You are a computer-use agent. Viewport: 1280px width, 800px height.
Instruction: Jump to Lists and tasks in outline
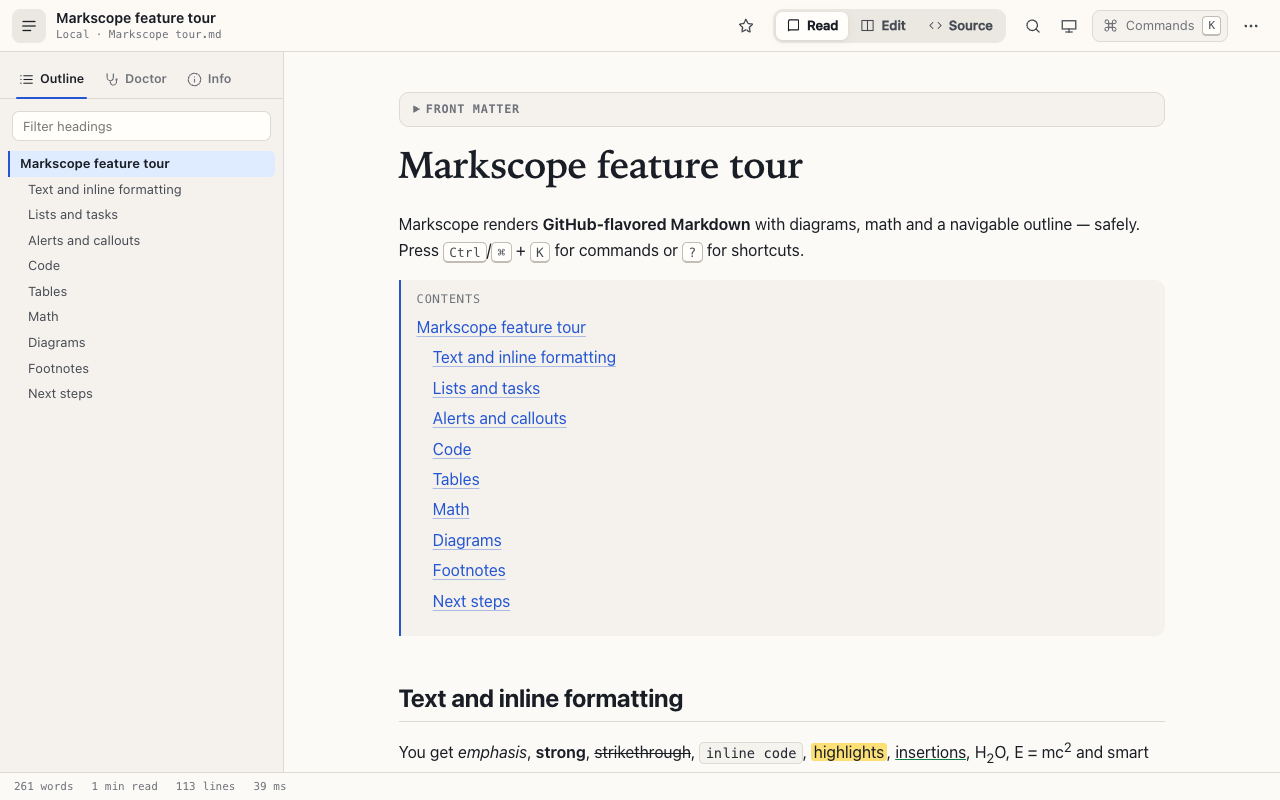click(141, 215)
